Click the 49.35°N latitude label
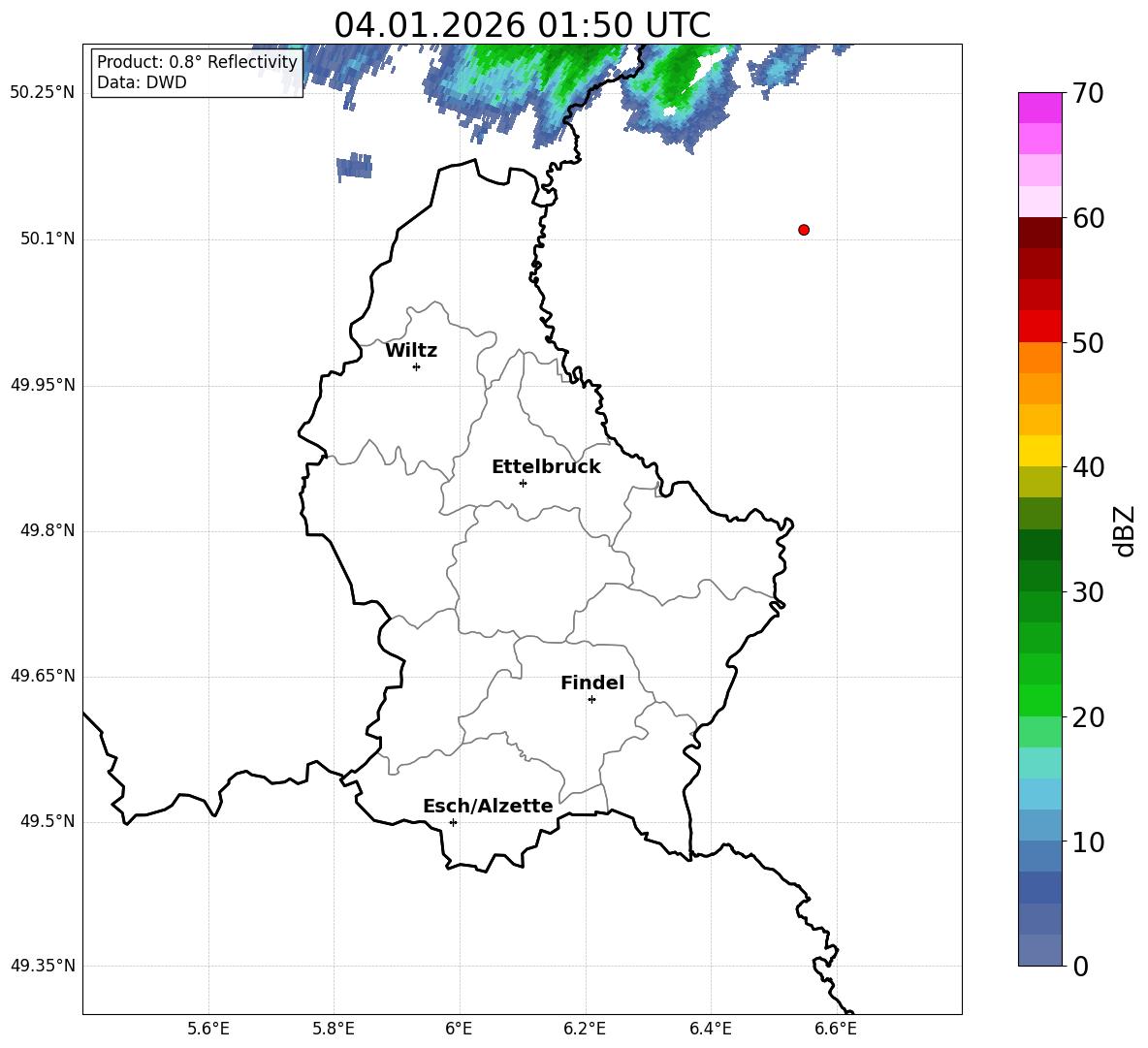1148x1048 pixels. point(43,966)
